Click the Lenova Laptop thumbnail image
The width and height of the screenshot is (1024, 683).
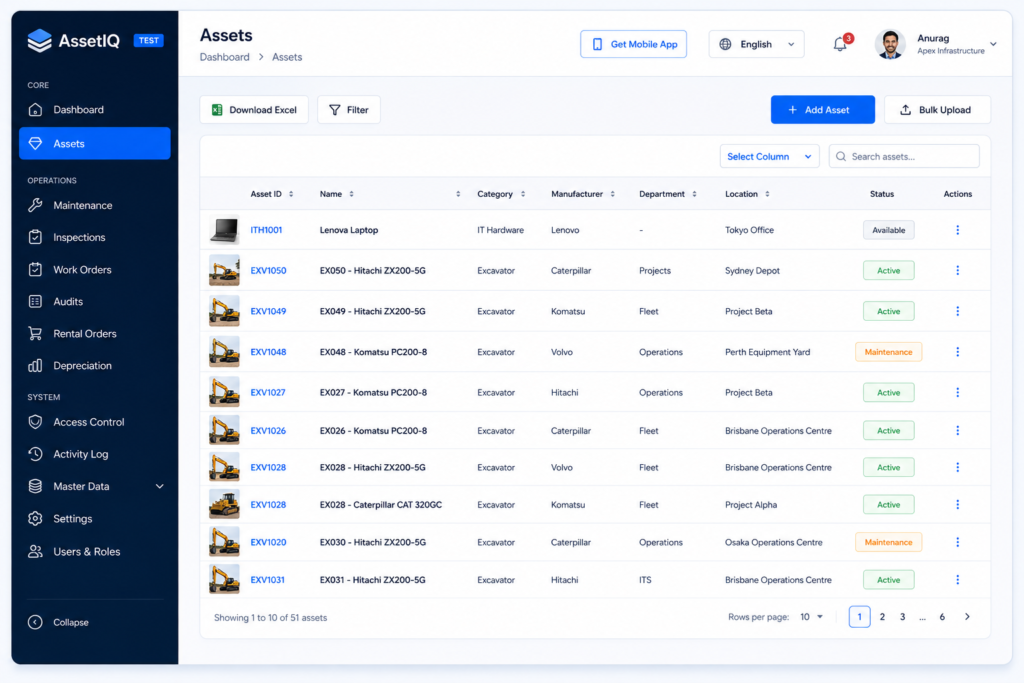tap(224, 230)
